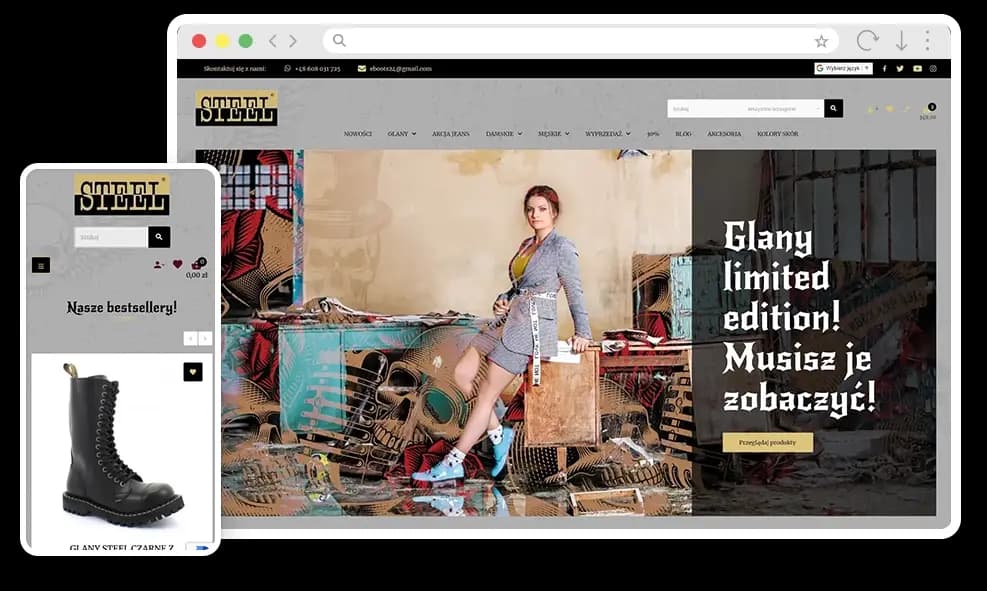Open the BLOG menu item
The height and width of the screenshot is (591, 987).
[x=683, y=133]
